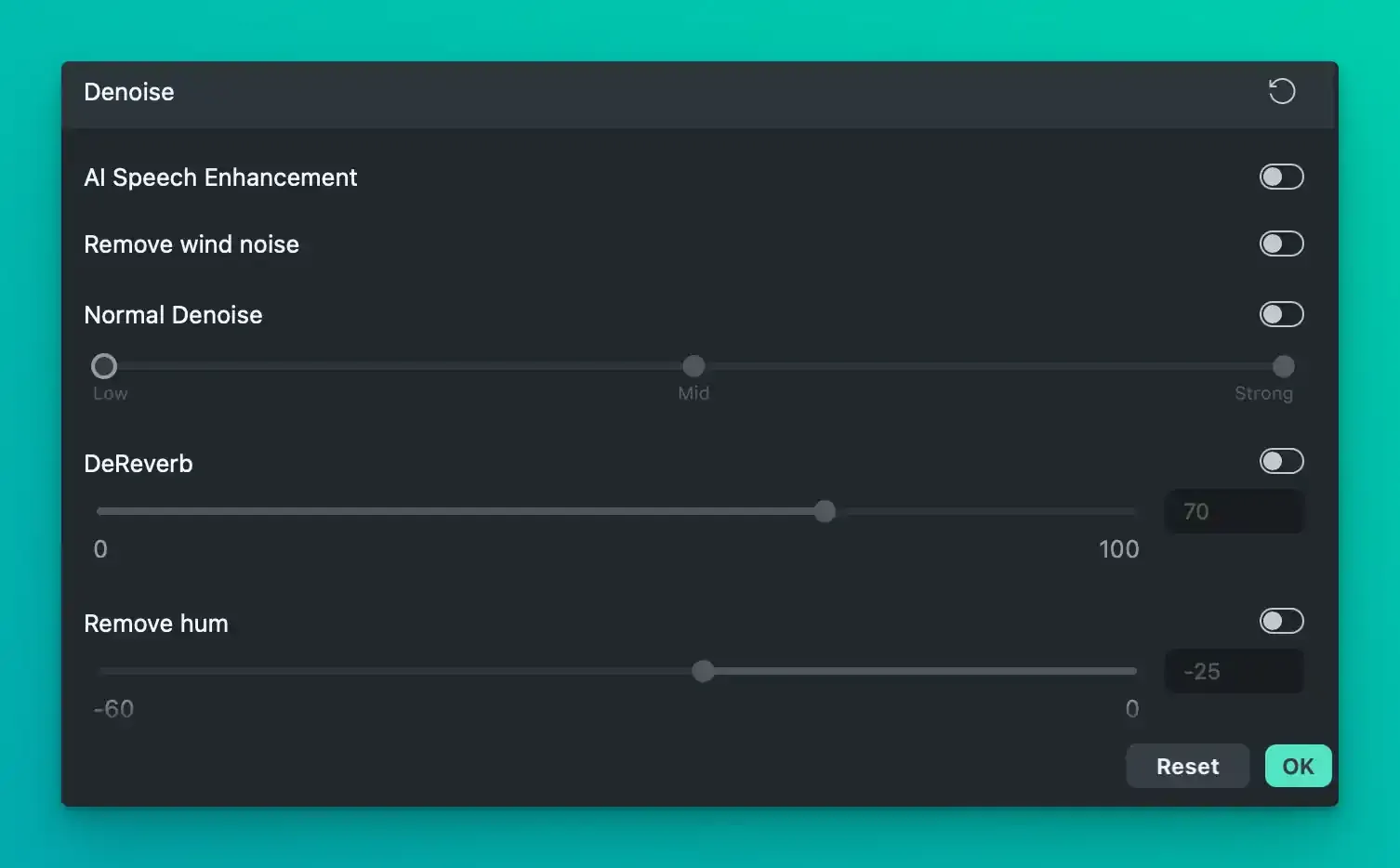Click the Low level label
This screenshot has height=868, width=1400.
click(x=111, y=393)
